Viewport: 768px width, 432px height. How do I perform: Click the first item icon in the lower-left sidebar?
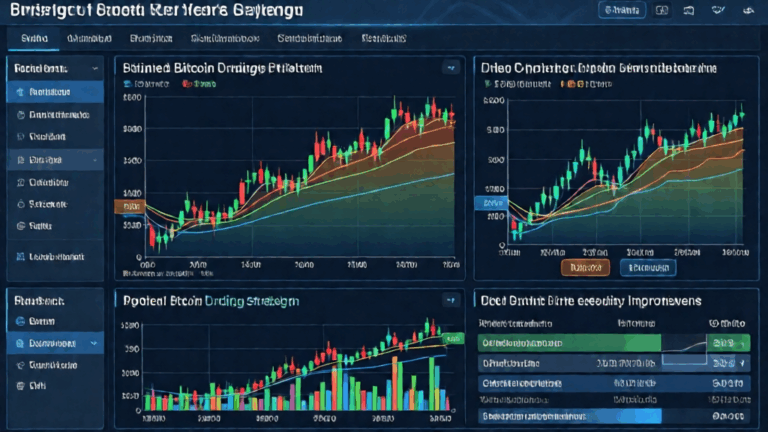20,321
